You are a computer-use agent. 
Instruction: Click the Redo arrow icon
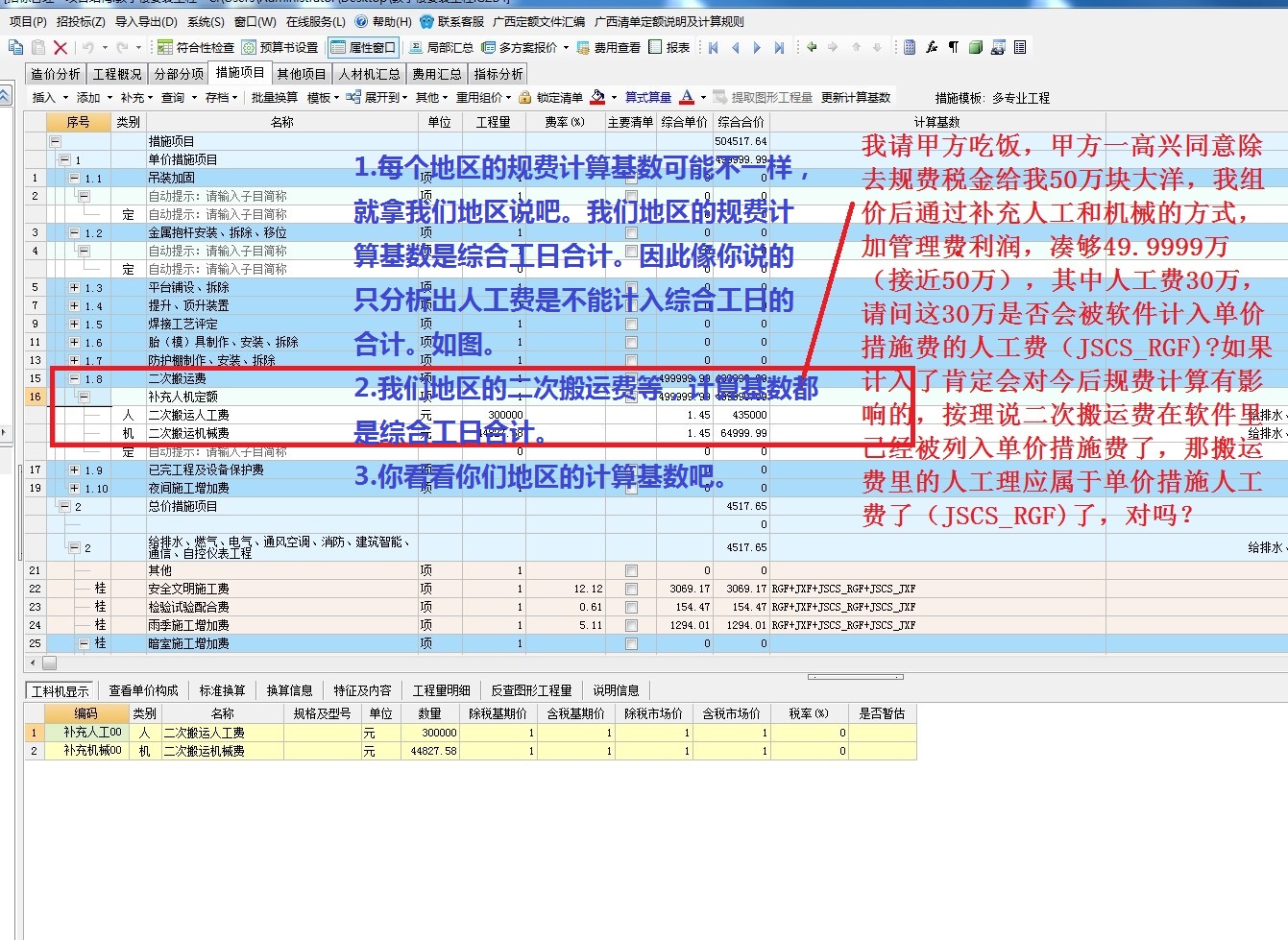point(122,47)
